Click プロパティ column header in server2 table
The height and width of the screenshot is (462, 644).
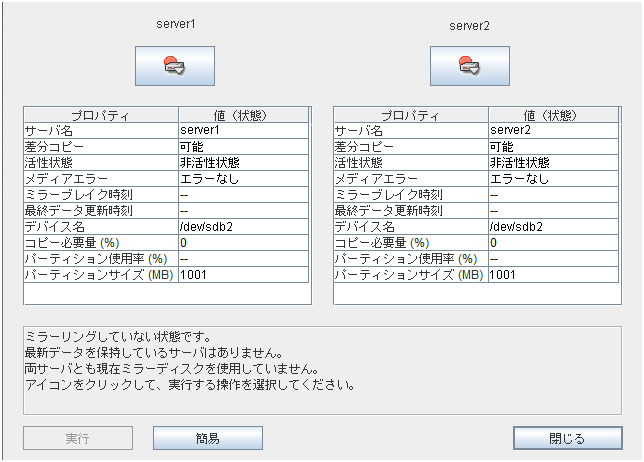coord(410,115)
